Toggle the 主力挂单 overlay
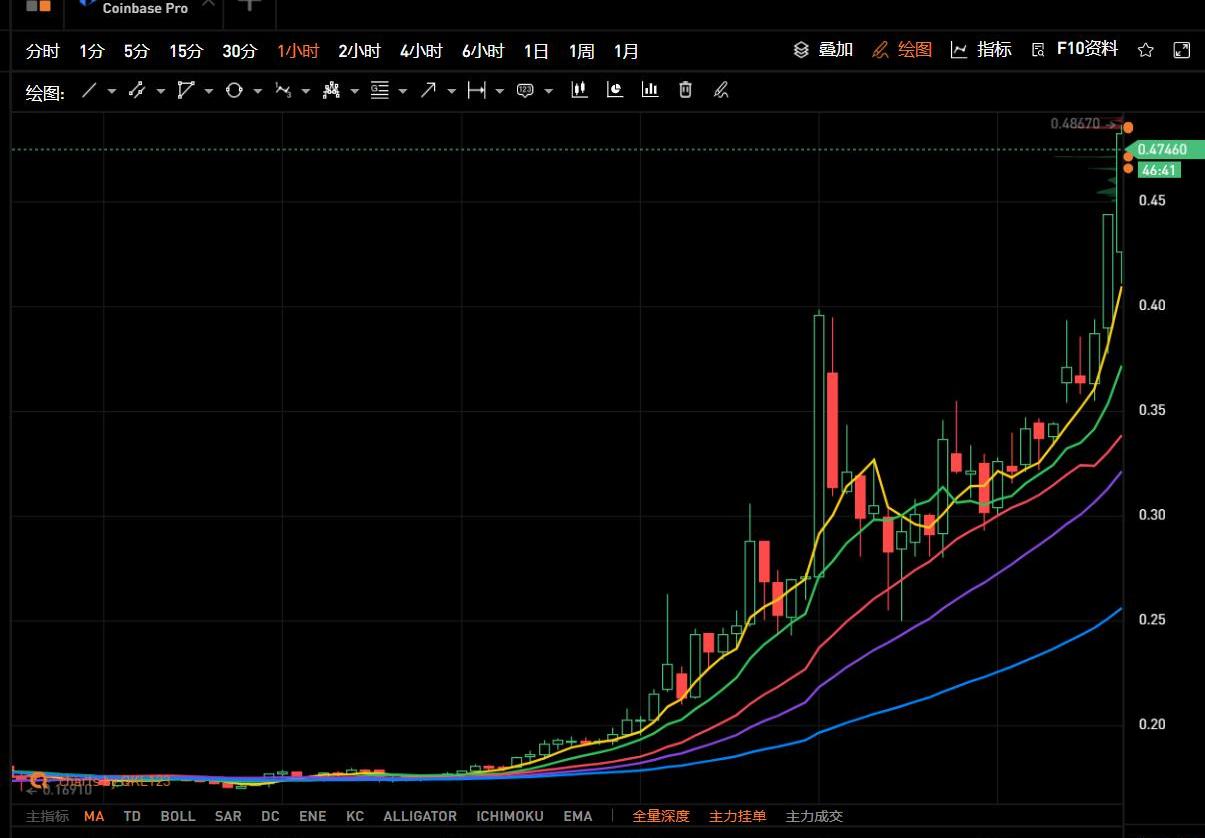1205x838 pixels. click(x=737, y=816)
